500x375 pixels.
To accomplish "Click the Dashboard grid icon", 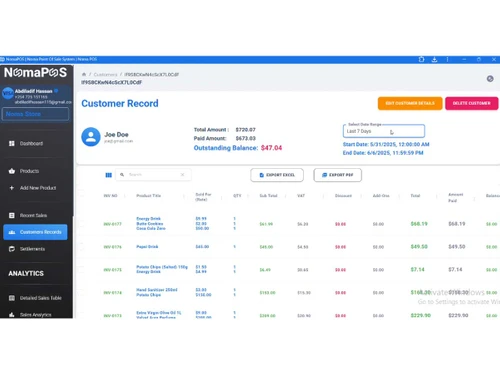I will [12, 143].
